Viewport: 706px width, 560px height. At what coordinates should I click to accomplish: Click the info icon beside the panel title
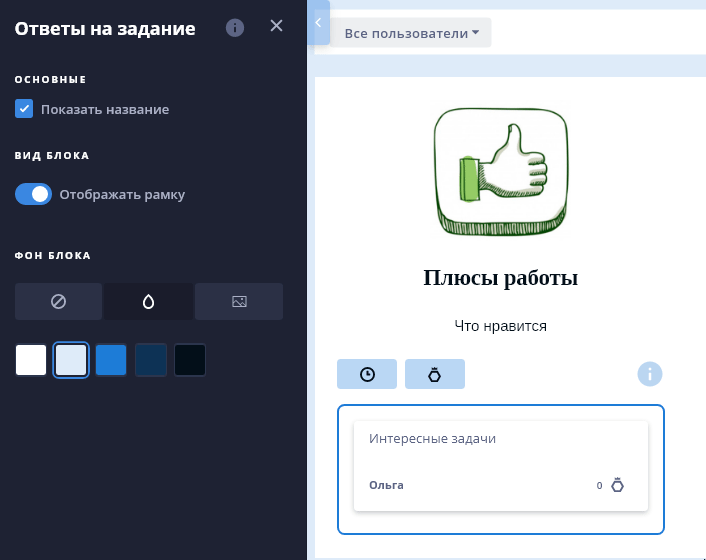click(x=235, y=28)
